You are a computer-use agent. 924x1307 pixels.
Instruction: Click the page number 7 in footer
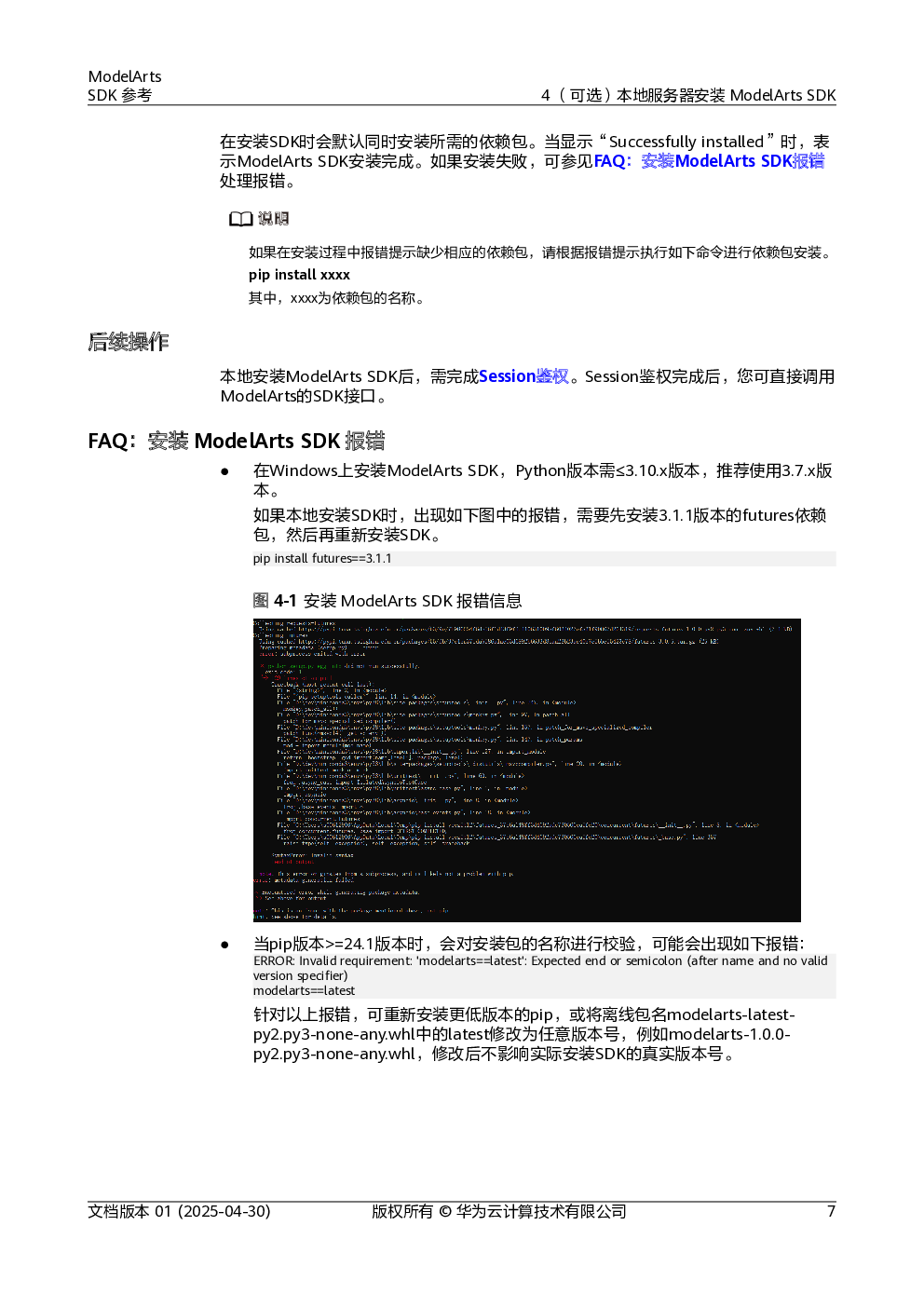831,1211
